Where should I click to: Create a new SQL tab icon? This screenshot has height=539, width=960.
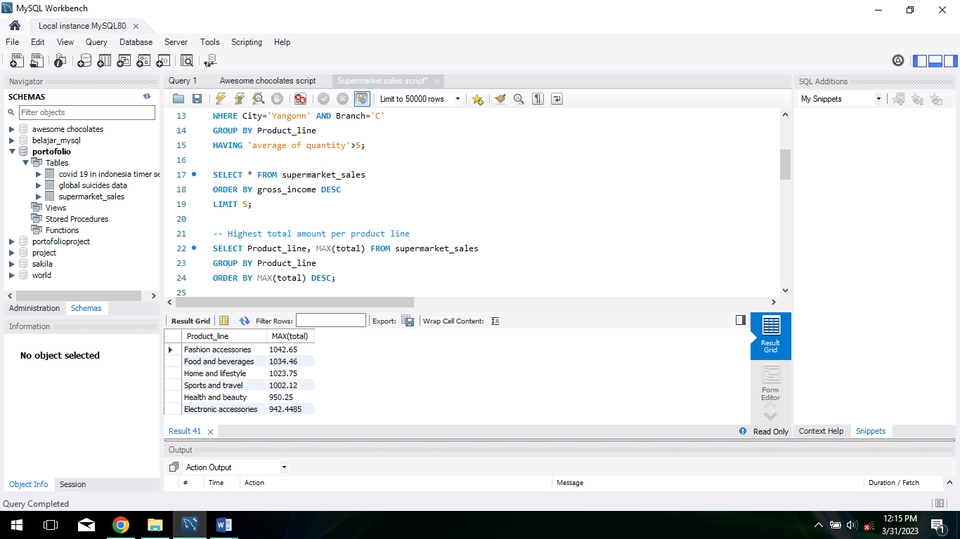point(17,61)
